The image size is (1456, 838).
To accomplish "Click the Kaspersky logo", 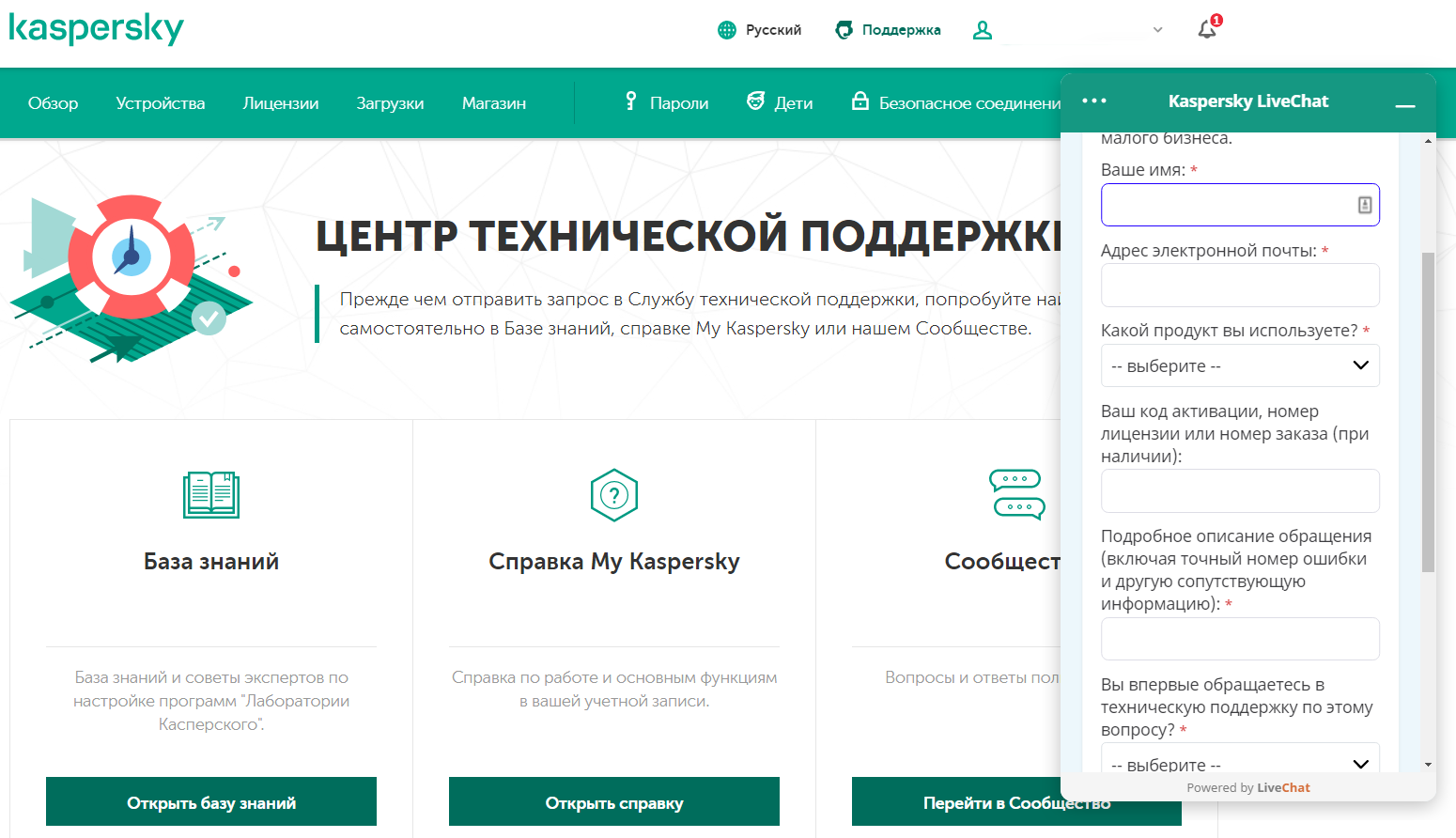I will pos(96,28).
